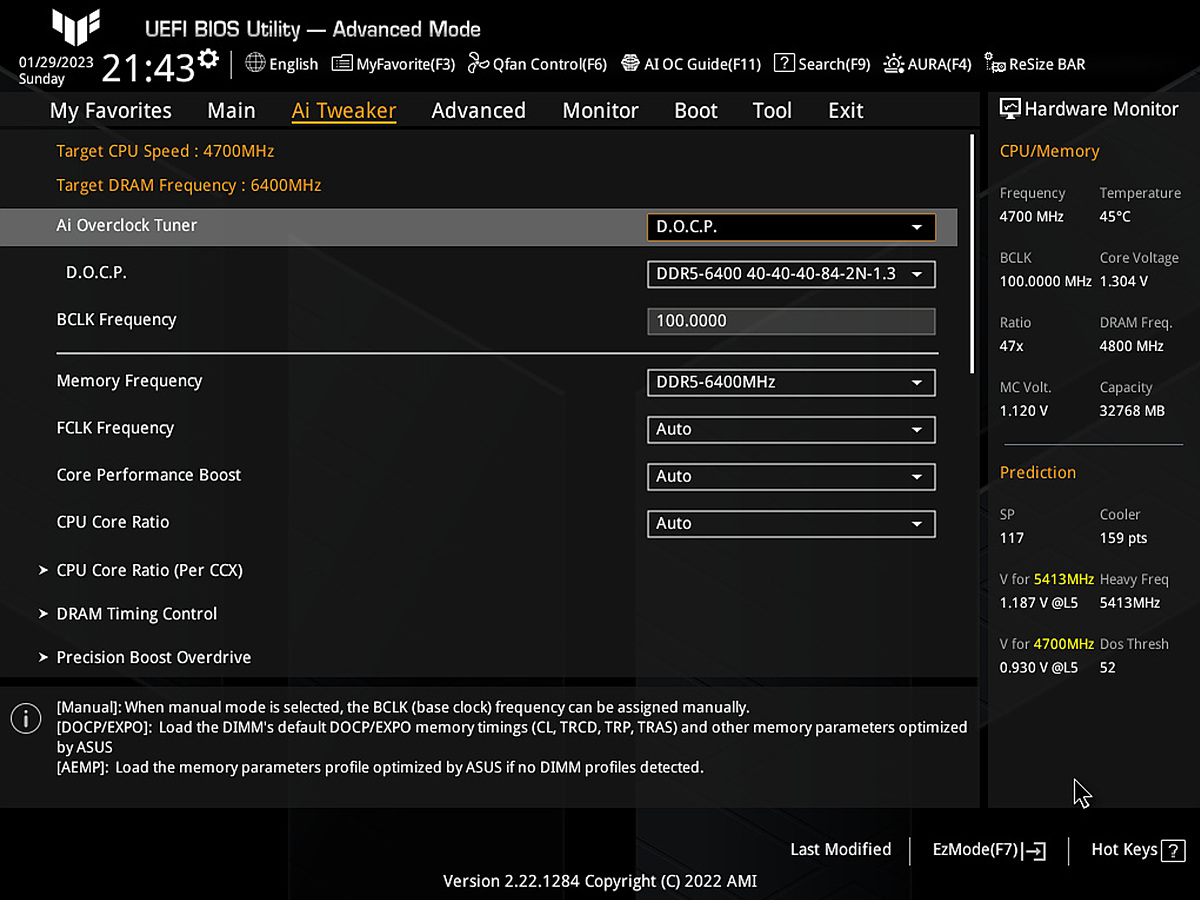Open MyFavorite(F3) list icon

coord(341,64)
